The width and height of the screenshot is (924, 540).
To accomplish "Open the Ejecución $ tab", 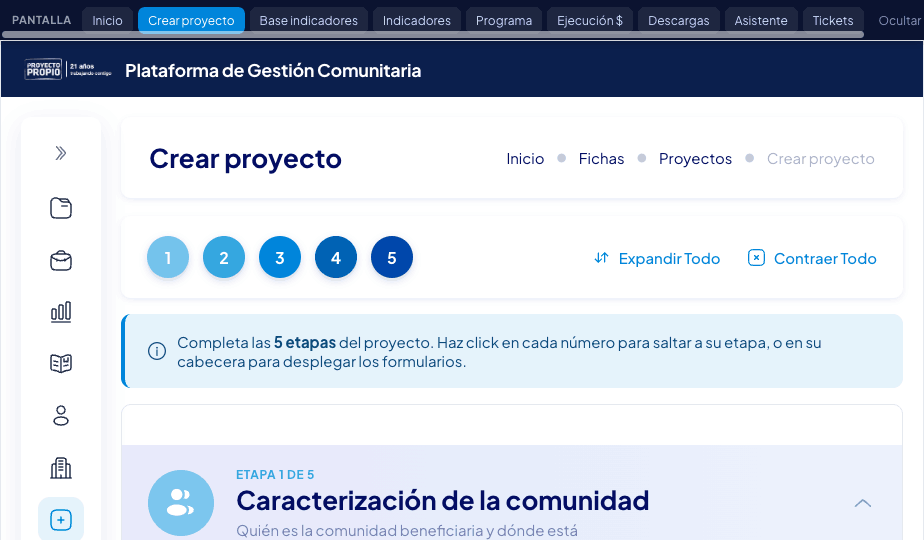I will click(590, 21).
